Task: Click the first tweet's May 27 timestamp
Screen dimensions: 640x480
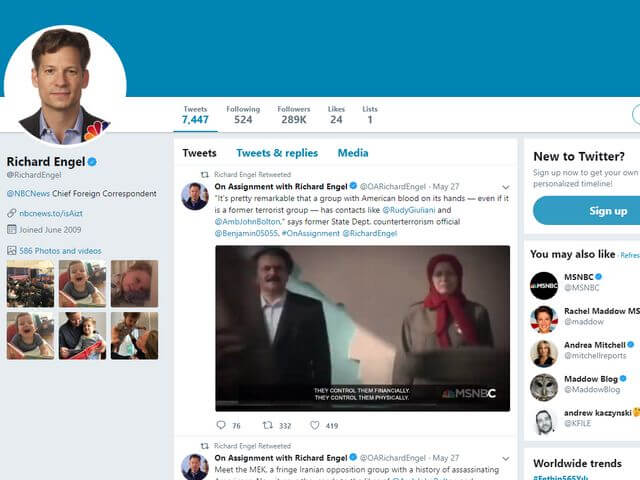Action: tap(446, 187)
